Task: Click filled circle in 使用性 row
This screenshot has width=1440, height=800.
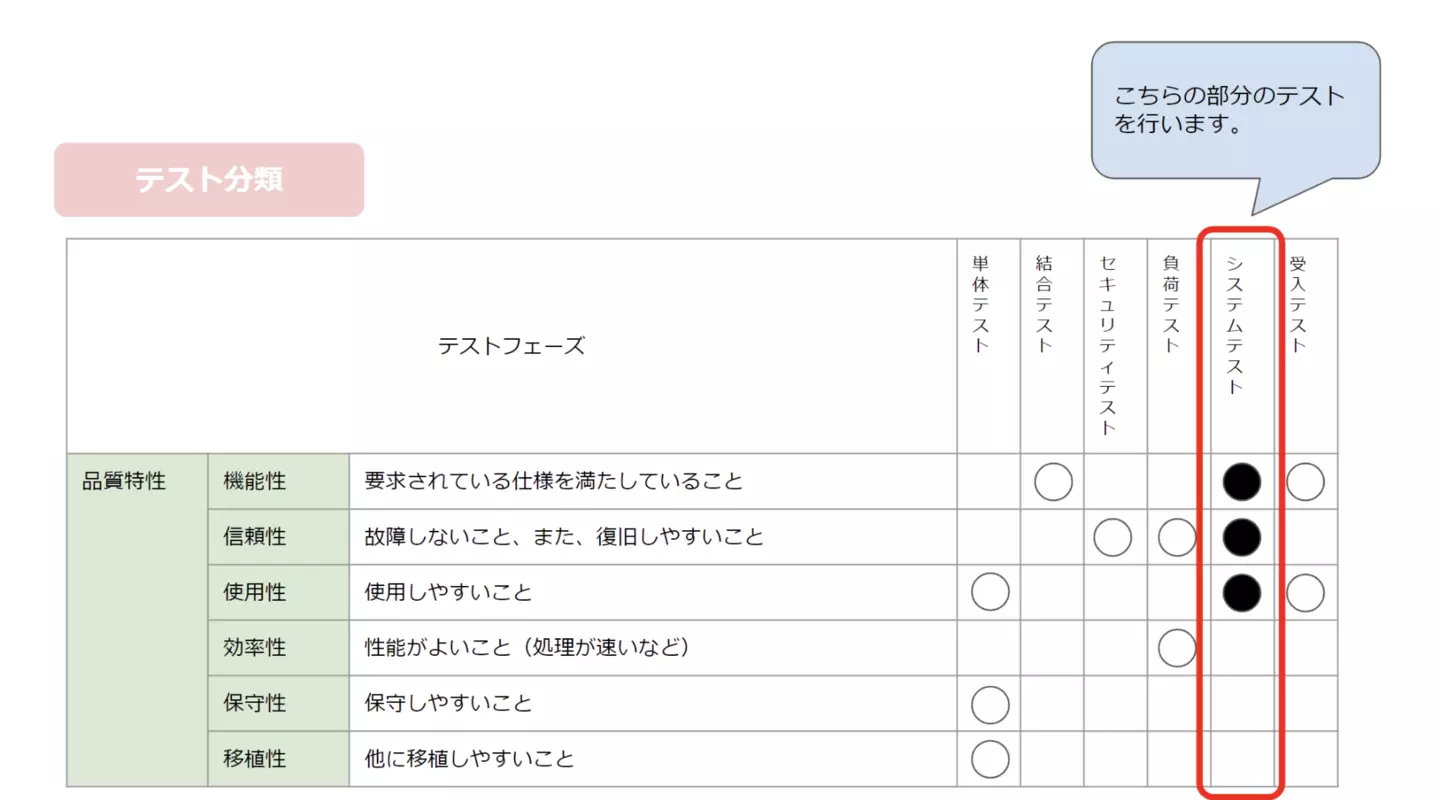Action: point(1242,593)
